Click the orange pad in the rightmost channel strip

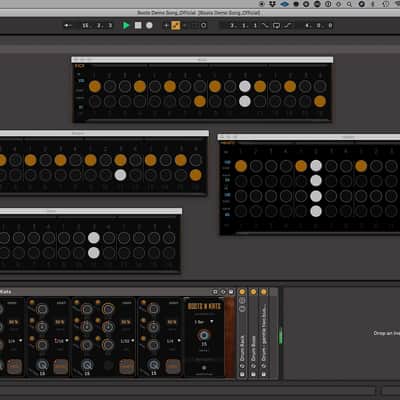(x=173, y=366)
